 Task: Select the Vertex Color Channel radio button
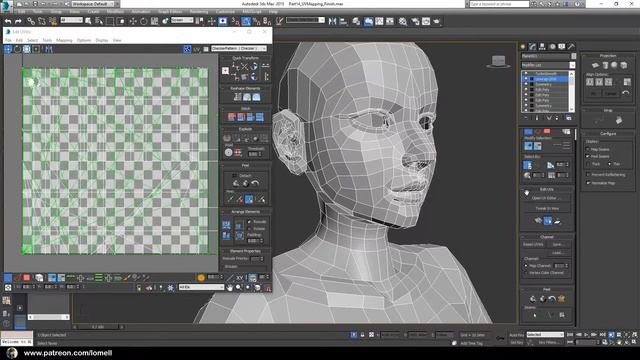[x=526, y=272]
